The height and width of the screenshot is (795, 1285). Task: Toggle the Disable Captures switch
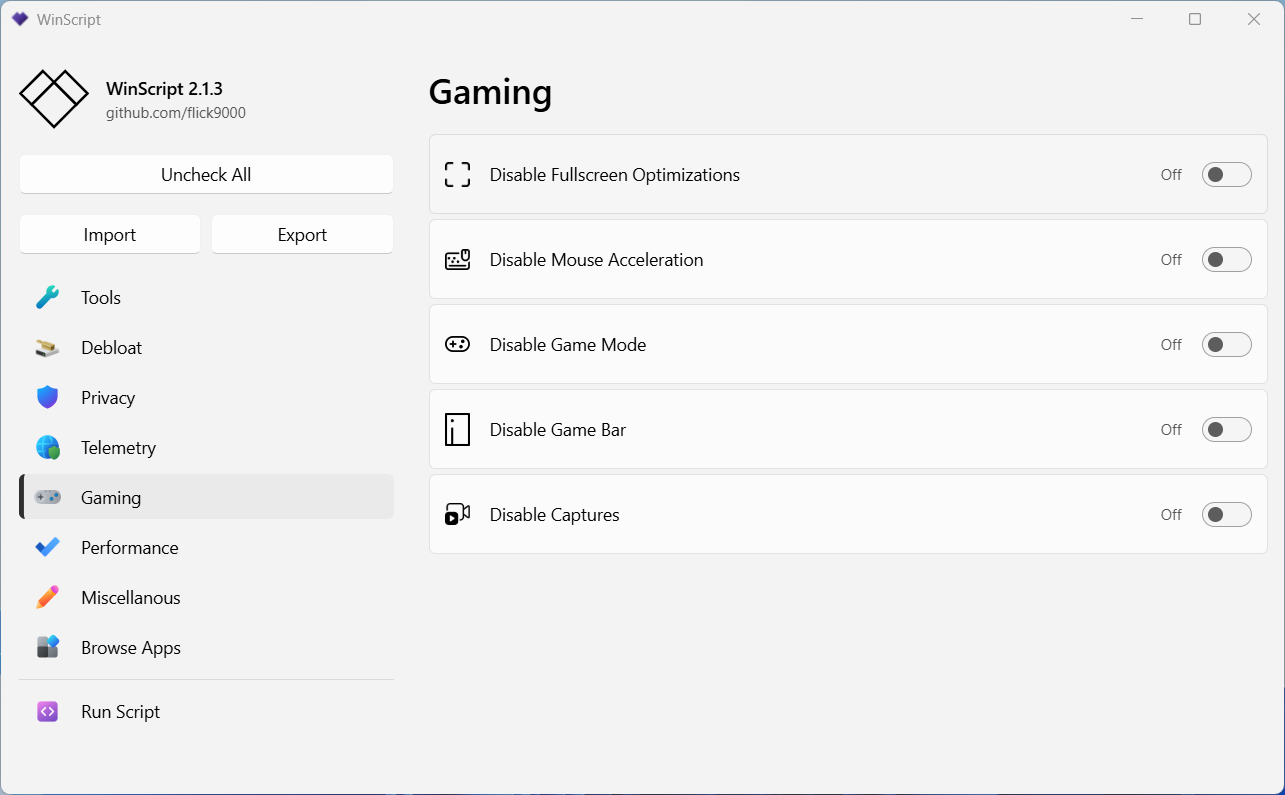[1226, 515]
